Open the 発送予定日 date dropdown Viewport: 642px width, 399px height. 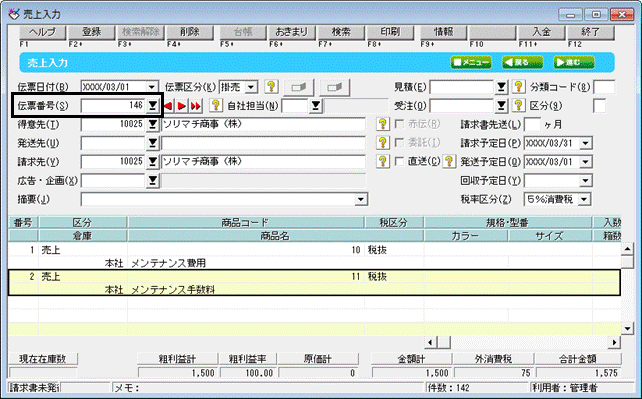(586, 162)
